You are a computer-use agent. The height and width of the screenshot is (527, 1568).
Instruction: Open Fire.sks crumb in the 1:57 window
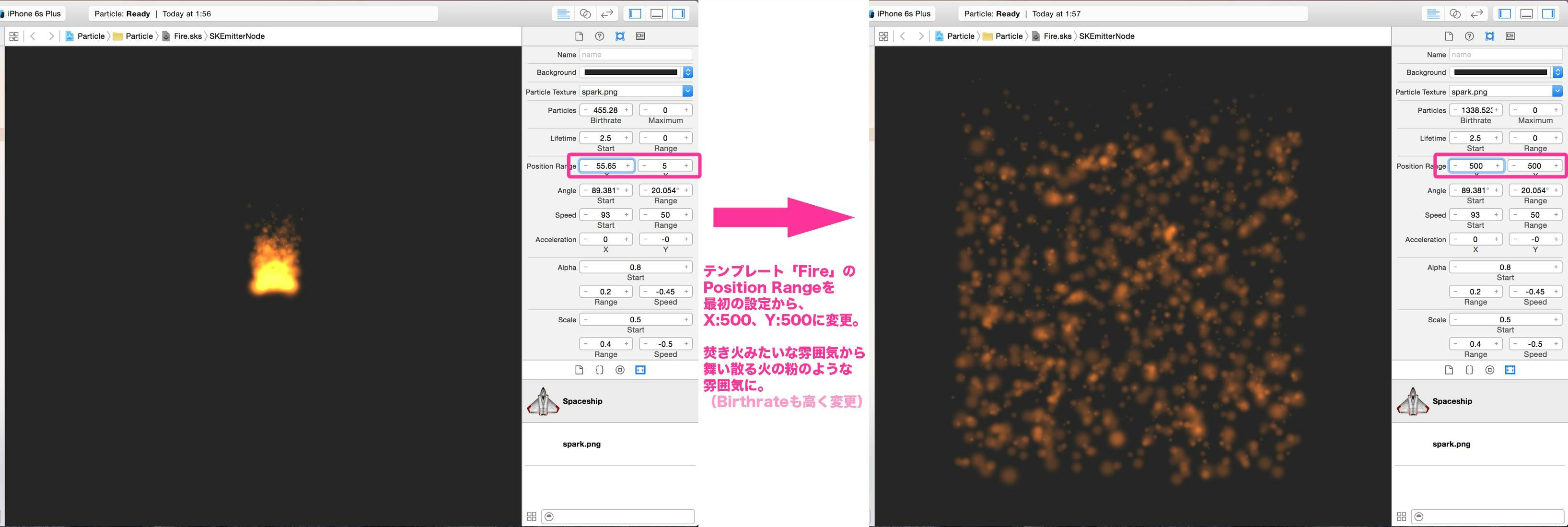1051,36
